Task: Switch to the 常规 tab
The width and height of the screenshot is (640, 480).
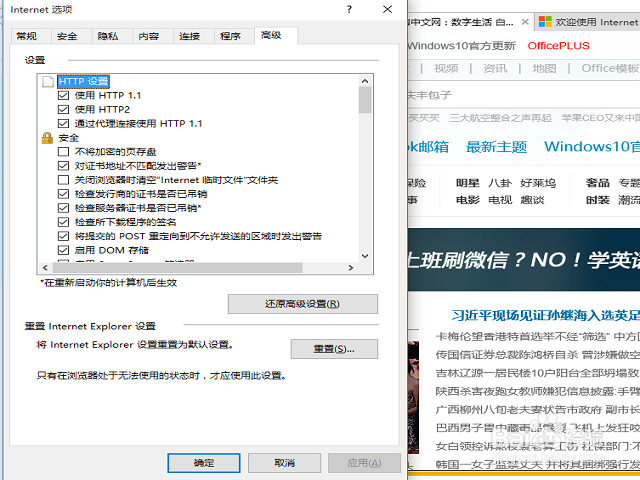Action: (x=27, y=36)
